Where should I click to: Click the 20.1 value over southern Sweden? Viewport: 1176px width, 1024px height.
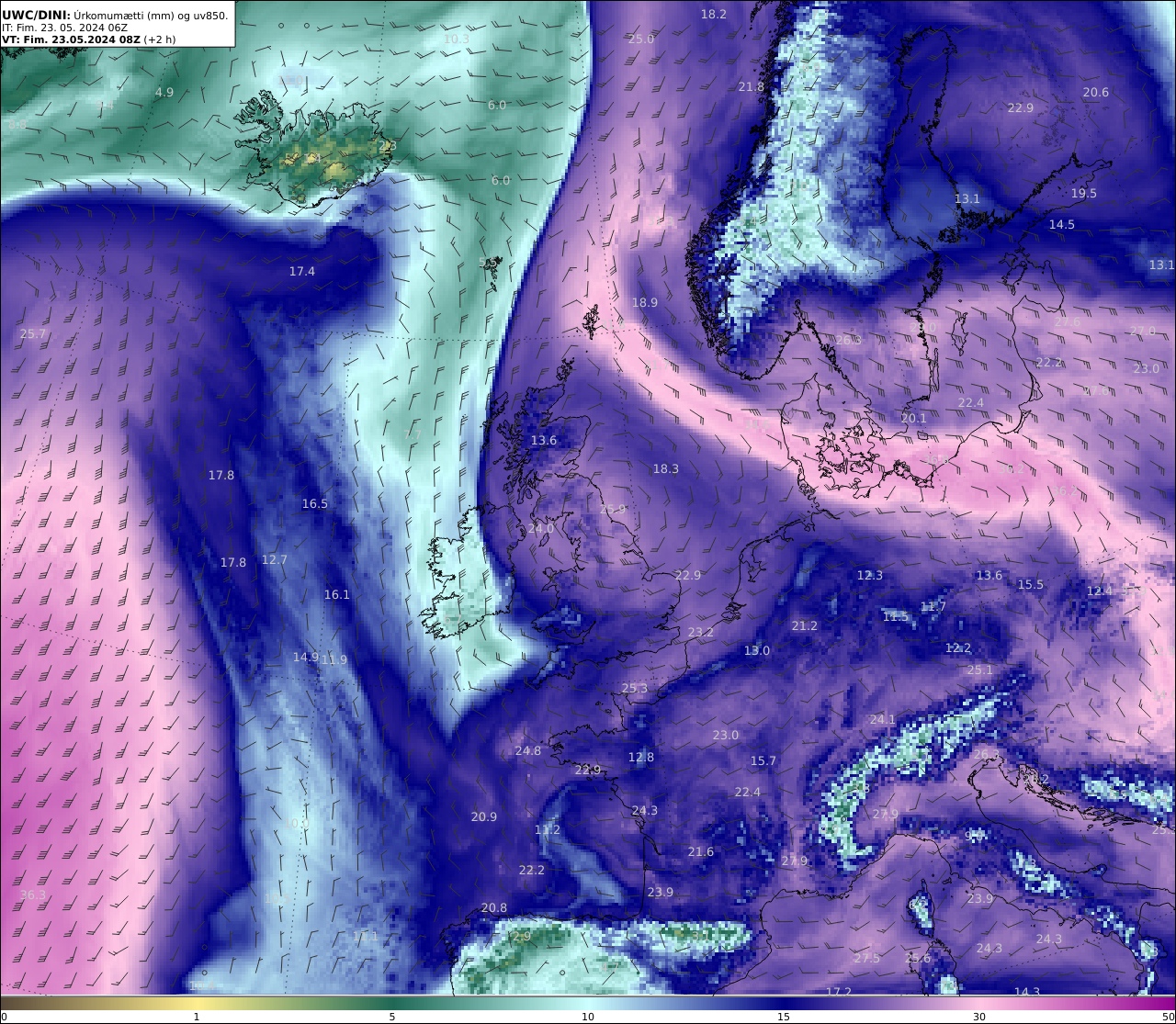914,418
